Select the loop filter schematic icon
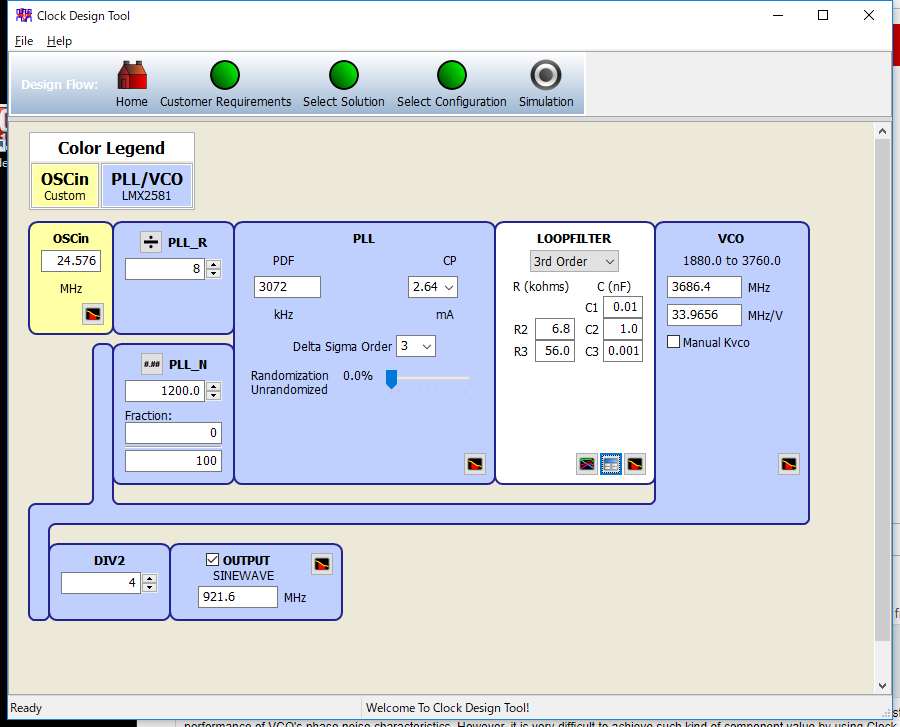The width and height of the screenshot is (900, 727). coord(610,463)
